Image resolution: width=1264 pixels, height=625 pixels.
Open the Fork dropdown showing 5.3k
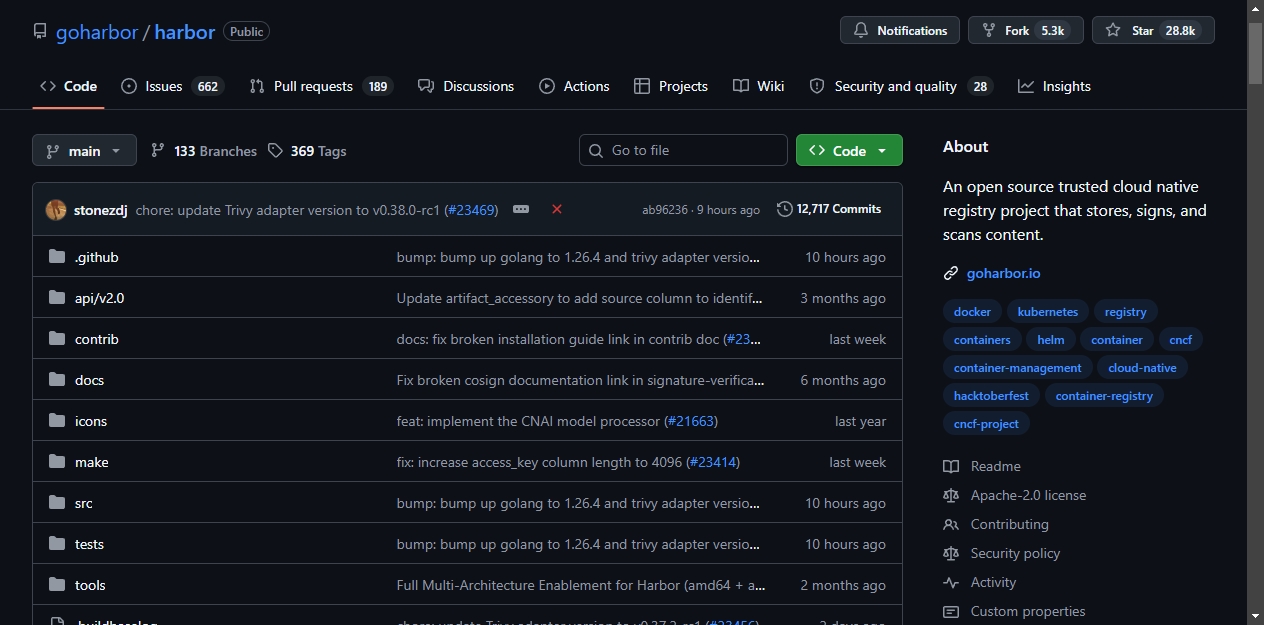click(x=1025, y=31)
